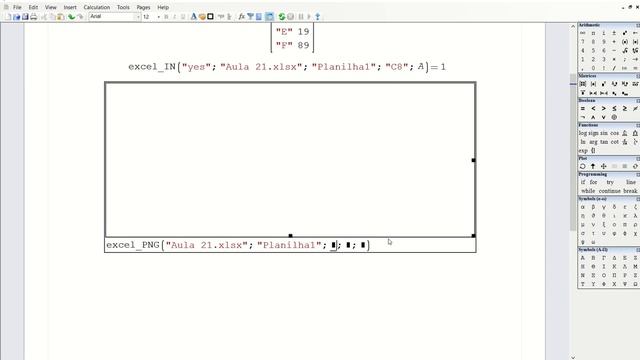Click "yes" argument in excel_IN formula
This screenshot has height=360, width=640.
tap(196, 67)
